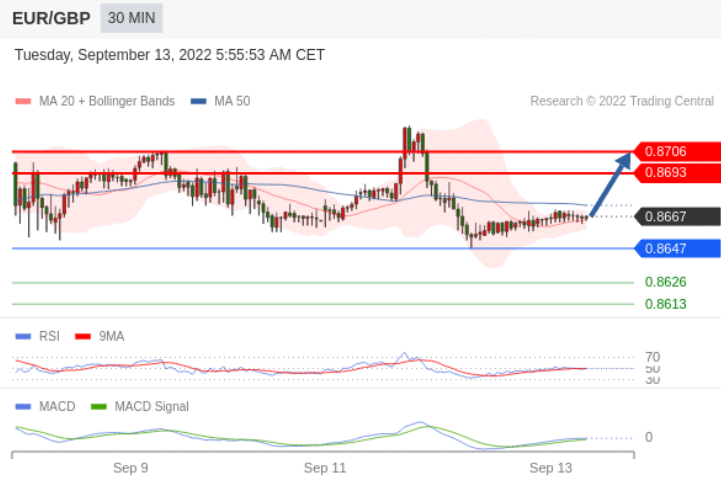This screenshot has width=721, height=481.
Task: Click the 0.8626 support level value
Action: [x=665, y=282]
